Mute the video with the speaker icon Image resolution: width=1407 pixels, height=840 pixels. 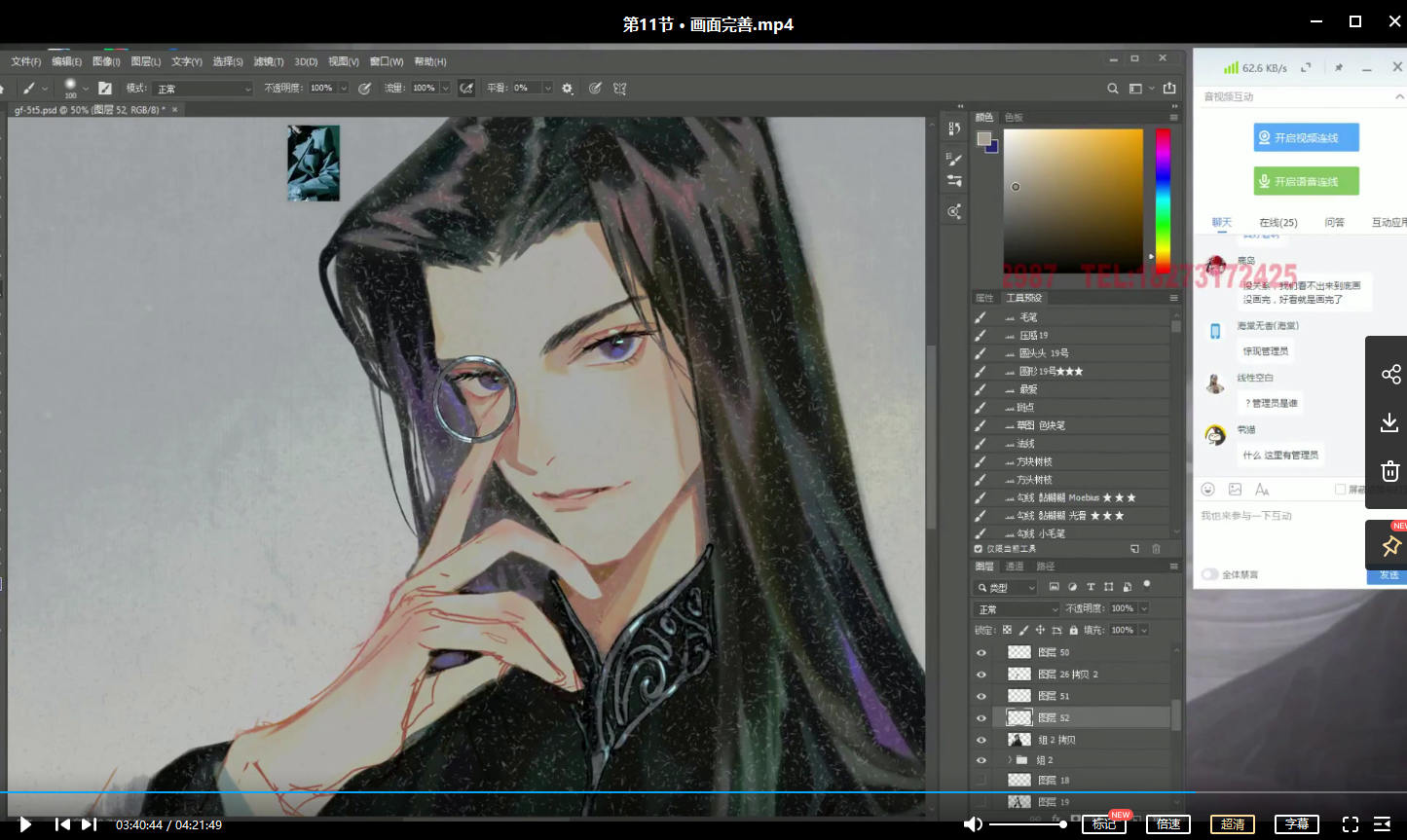[972, 824]
